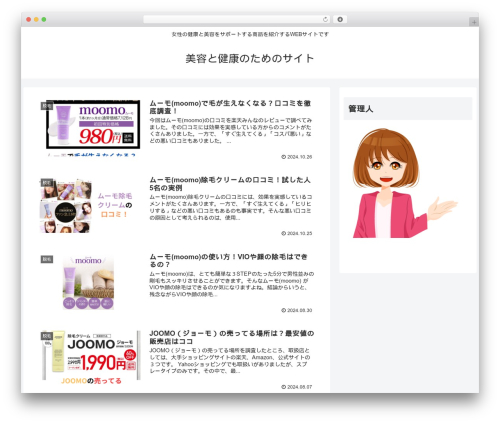Viewport: 500px width, 423px height.
Task: Click the ムーモ除毛クリームの口コミ collage thumbnail
Action: (x=91, y=204)
